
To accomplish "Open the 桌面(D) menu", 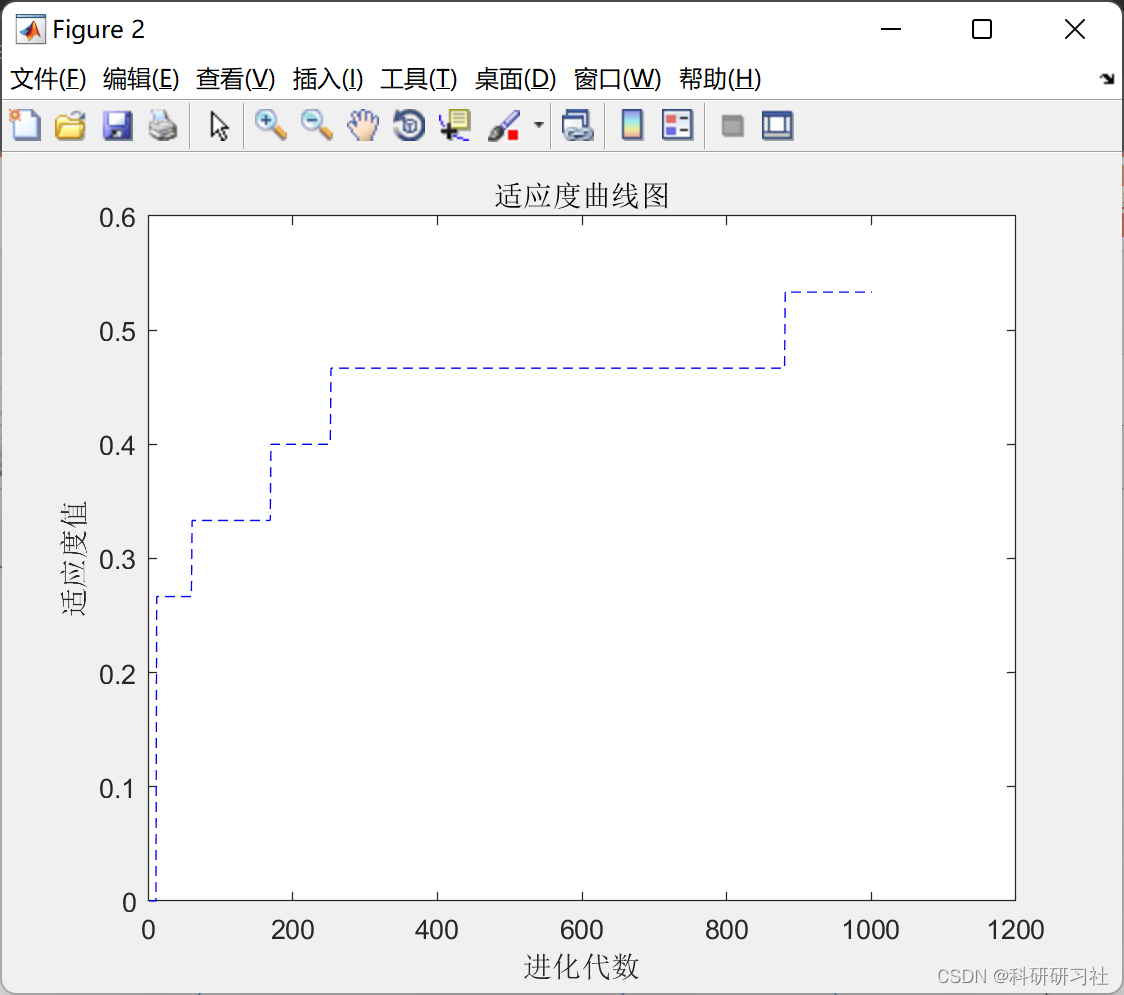I will coord(515,79).
